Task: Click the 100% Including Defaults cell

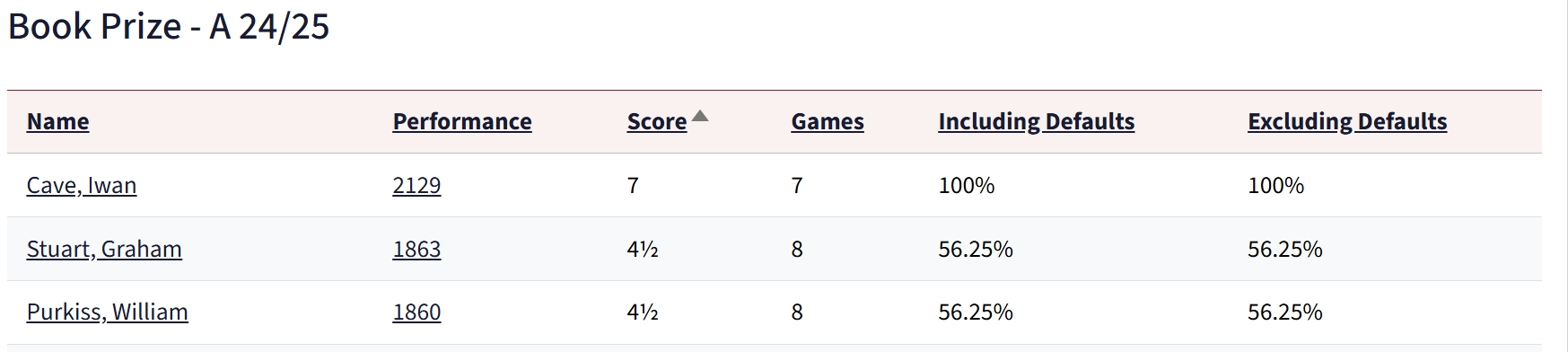Action: (x=967, y=185)
